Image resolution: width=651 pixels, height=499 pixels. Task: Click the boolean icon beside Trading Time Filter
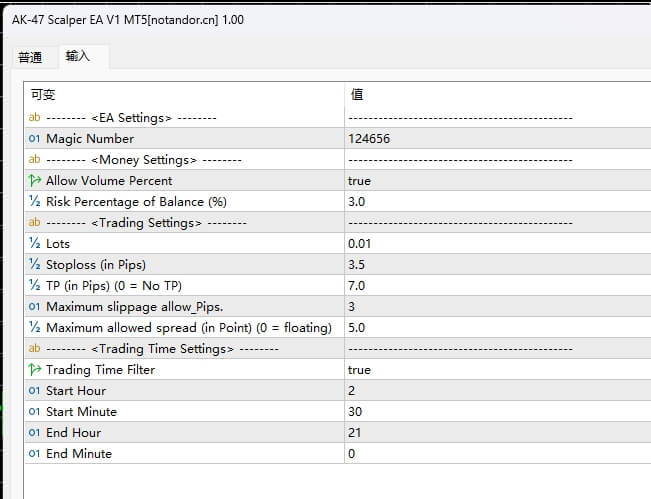[34, 369]
